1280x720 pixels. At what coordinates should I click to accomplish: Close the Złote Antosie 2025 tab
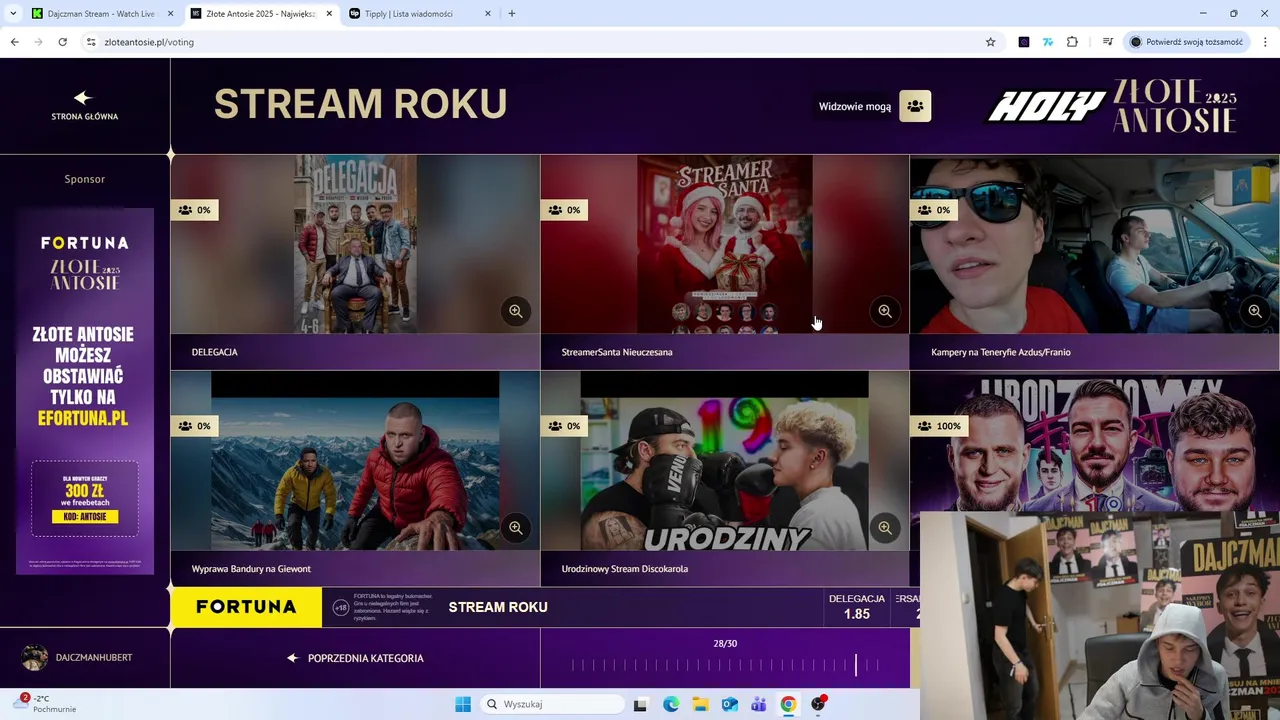click(x=329, y=13)
